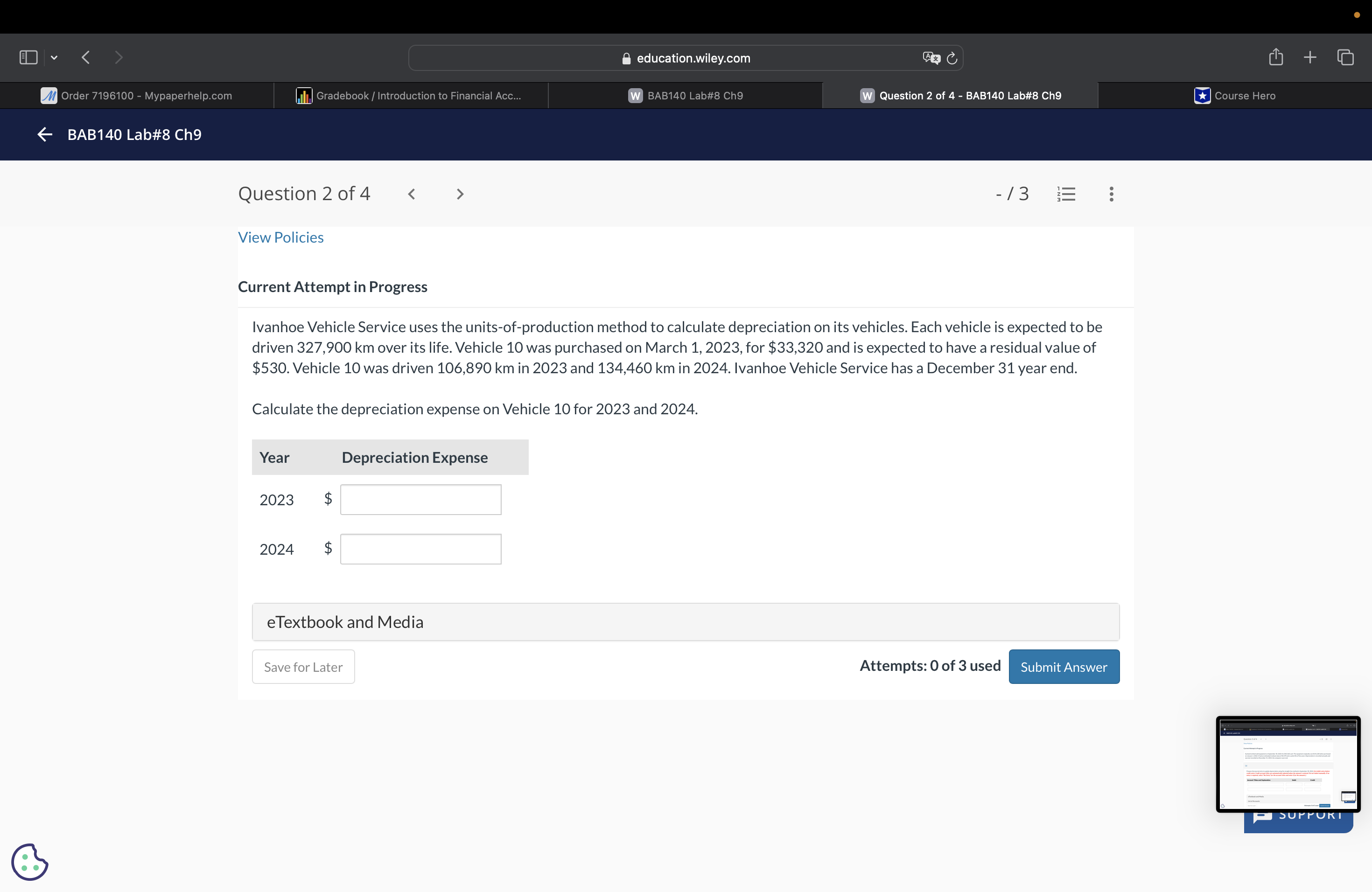Go to previous question chevron

[412, 194]
